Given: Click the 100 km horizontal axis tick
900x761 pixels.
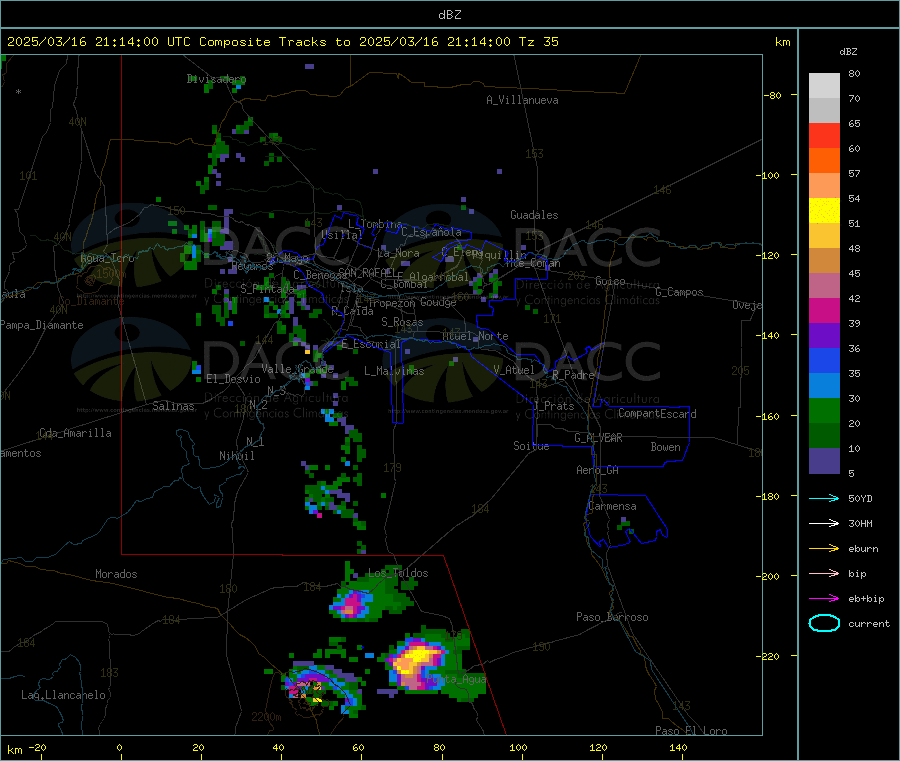Looking at the screenshot, I should tap(518, 747).
